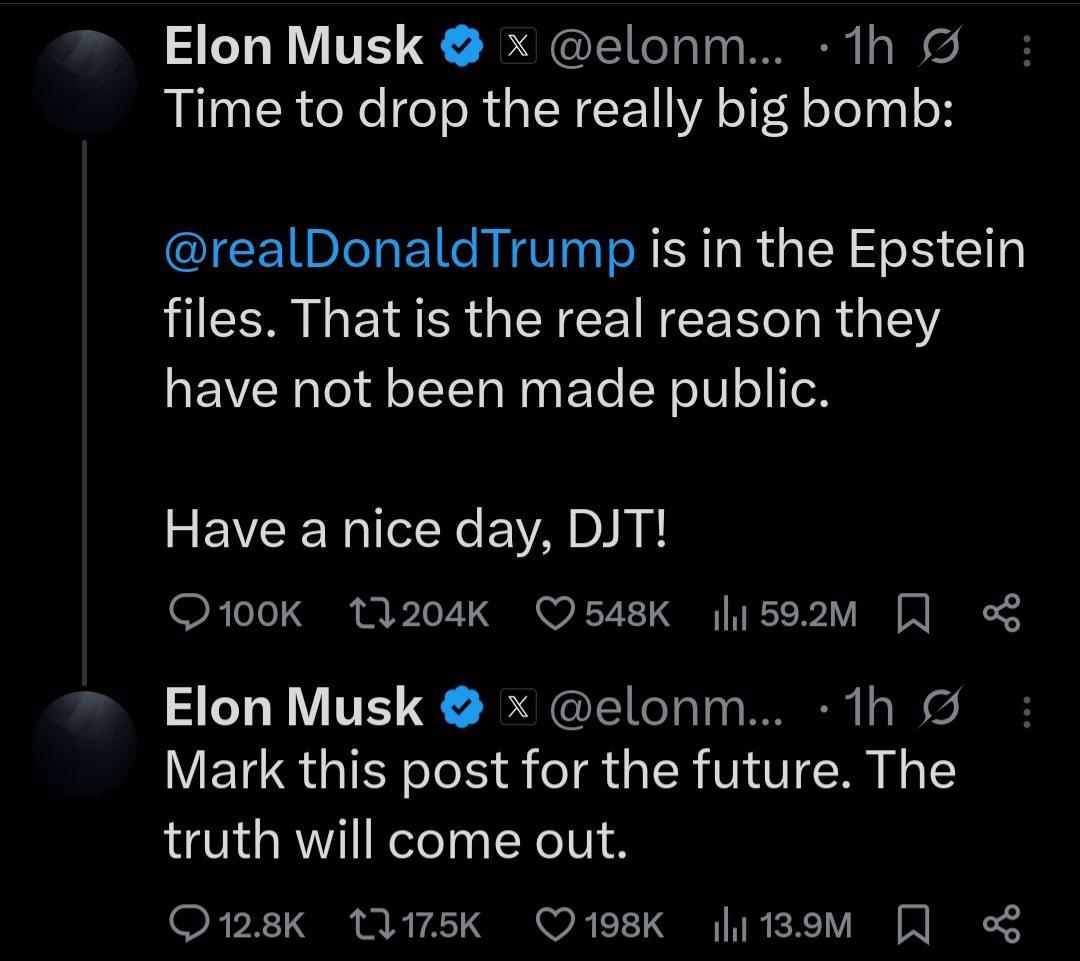Image resolution: width=1080 pixels, height=961 pixels.
Task: Open Elon Musk name on second post
Action: click(293, 708)
